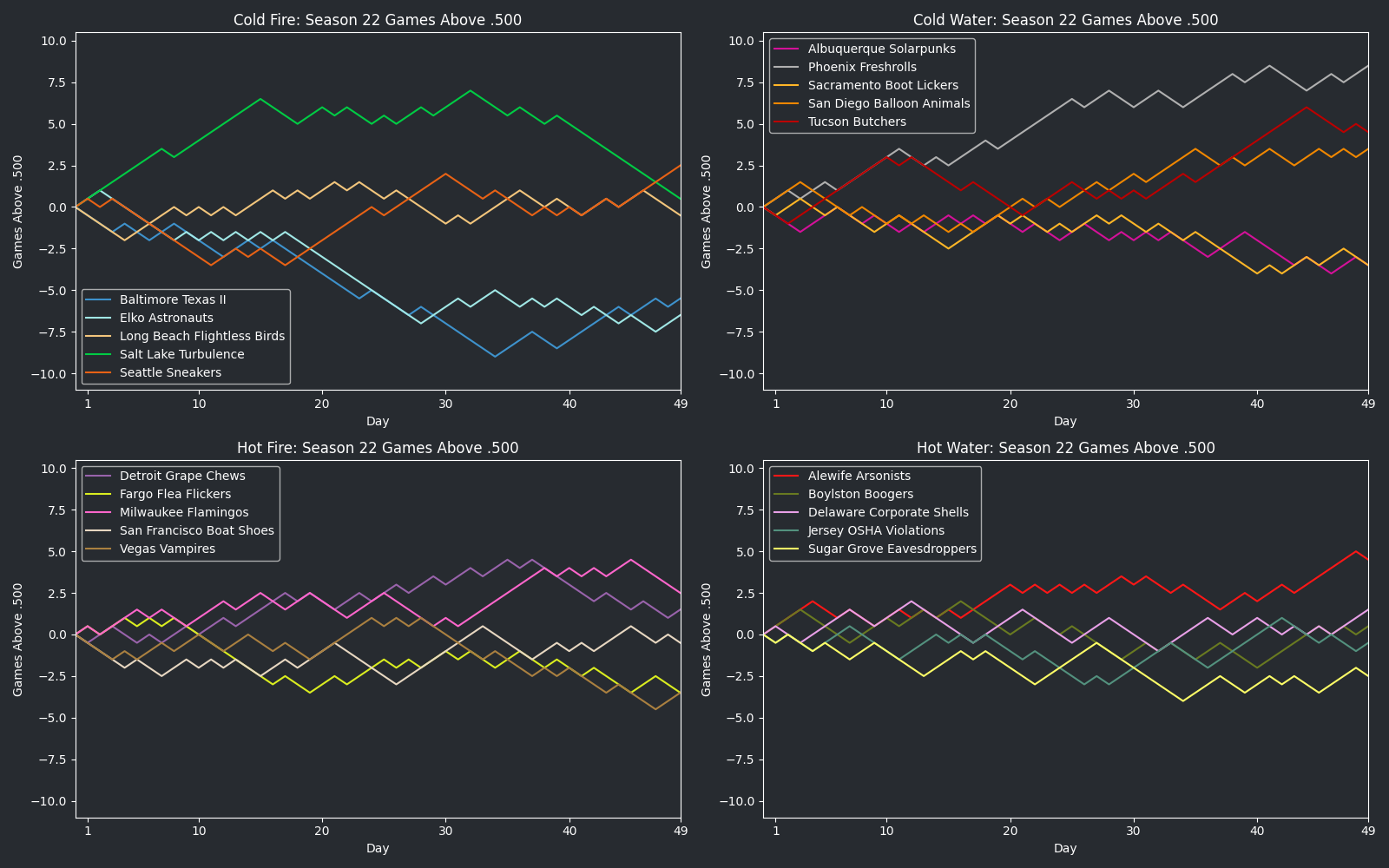Image resolution: width=1389 pixels, height=868 pixels.
Task: Click the Elko Astronauts legend label
Action: [167, 318]
